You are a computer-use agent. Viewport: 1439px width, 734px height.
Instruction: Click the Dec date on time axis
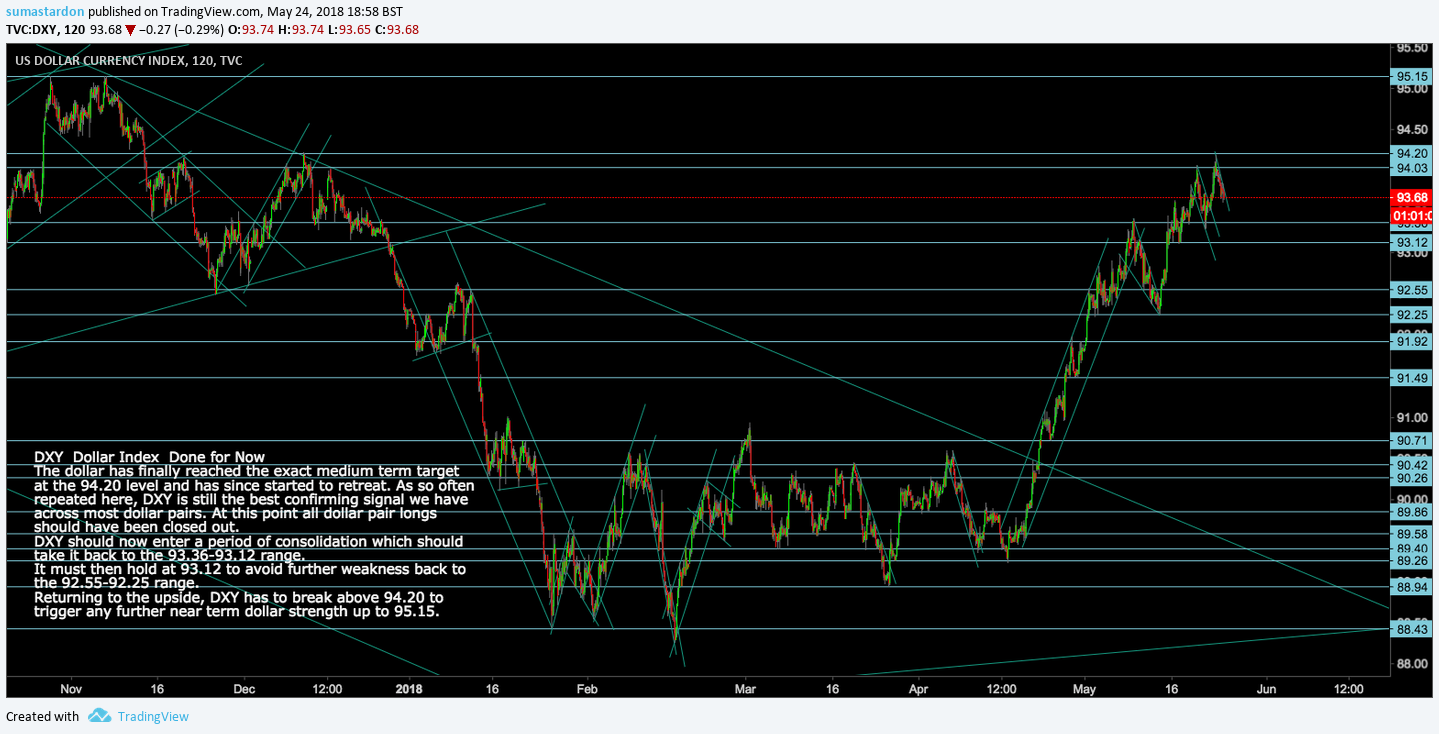(x=245, y=689)
